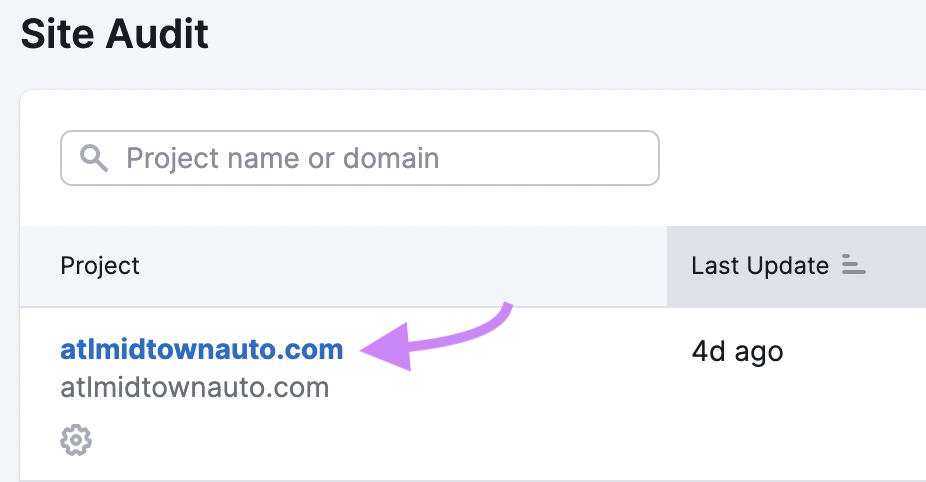Click the Site Audit page heading
This screenshot has height=482, width=926.
(x=114, y=34)
